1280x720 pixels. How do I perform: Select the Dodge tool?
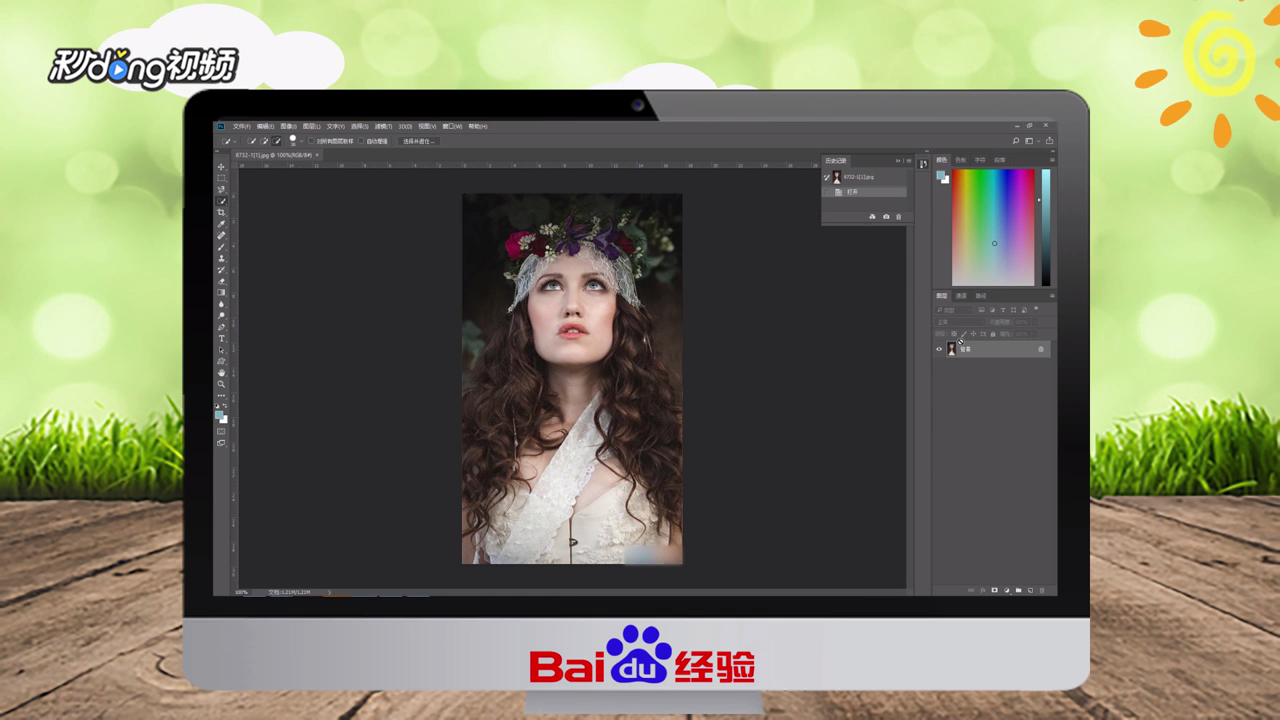tap(221, 315)
